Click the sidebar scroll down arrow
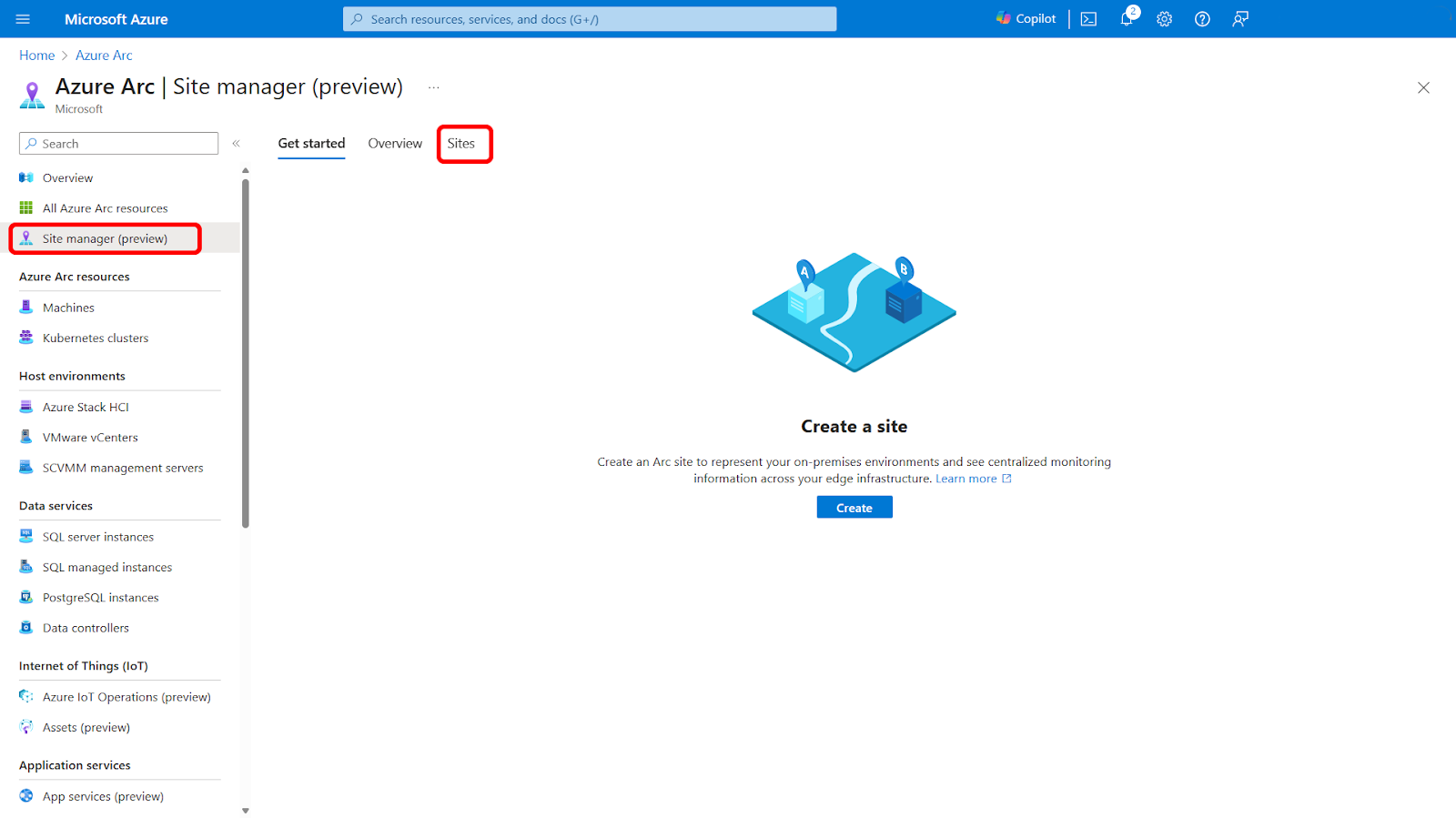 point(246,811)
